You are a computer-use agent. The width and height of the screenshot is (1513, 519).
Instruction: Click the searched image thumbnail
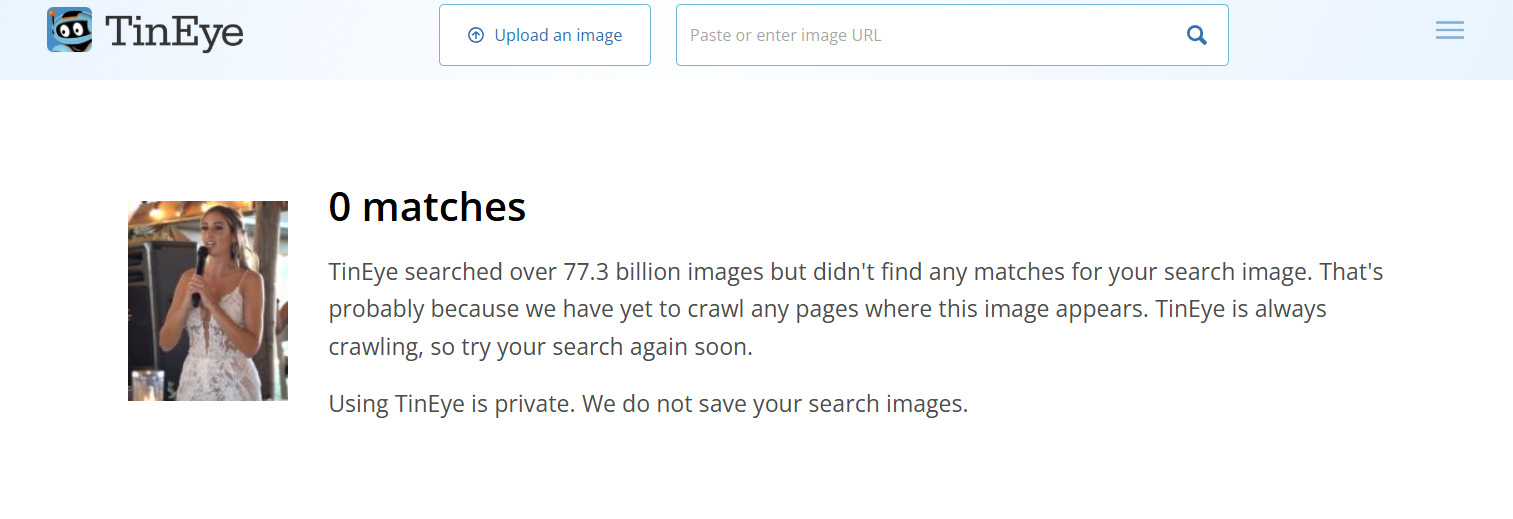pos(208,301)
